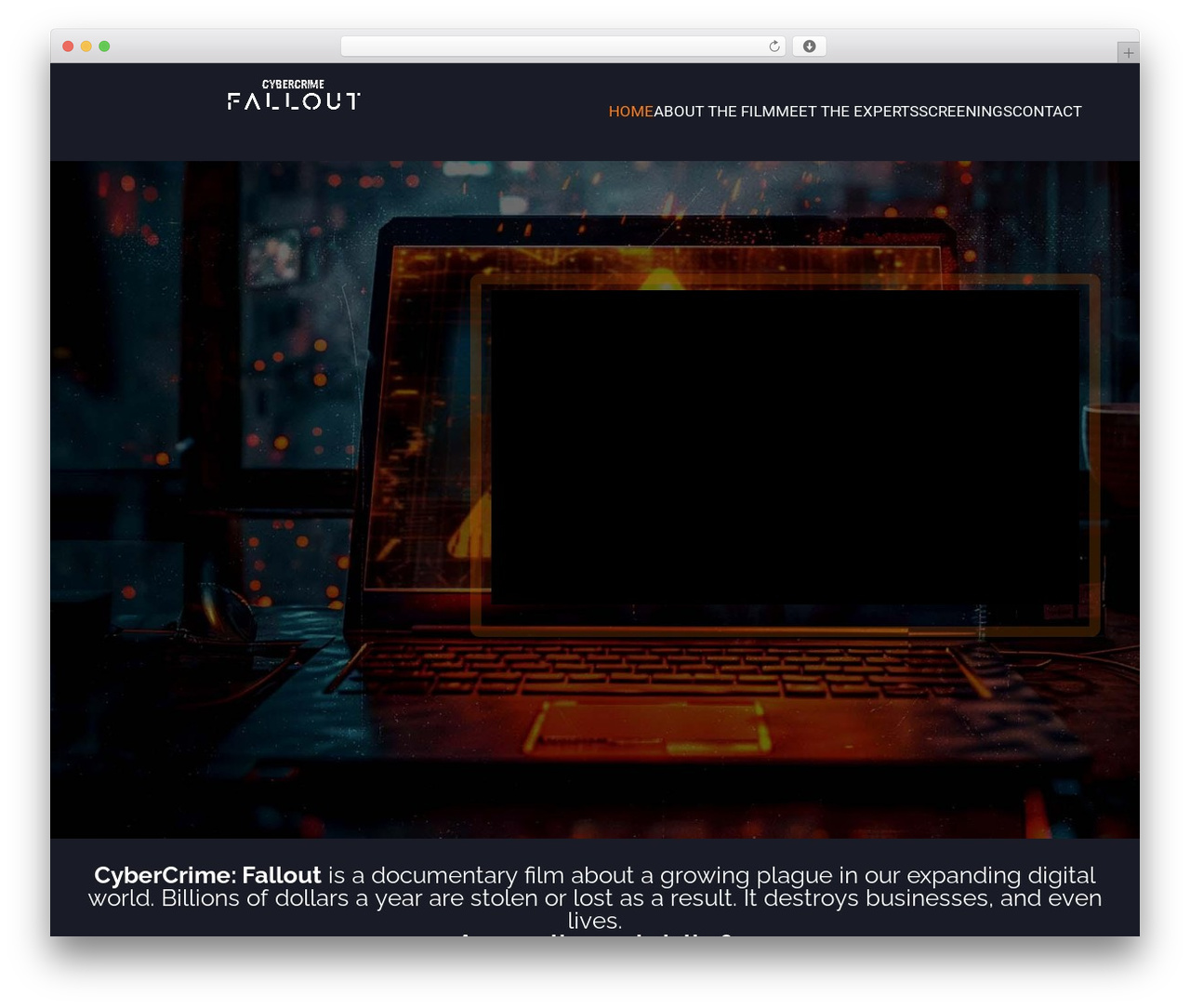The height and width of the screenshot is (1008, 1190).
Task: Add a new browser tab
Action: 1128,53
